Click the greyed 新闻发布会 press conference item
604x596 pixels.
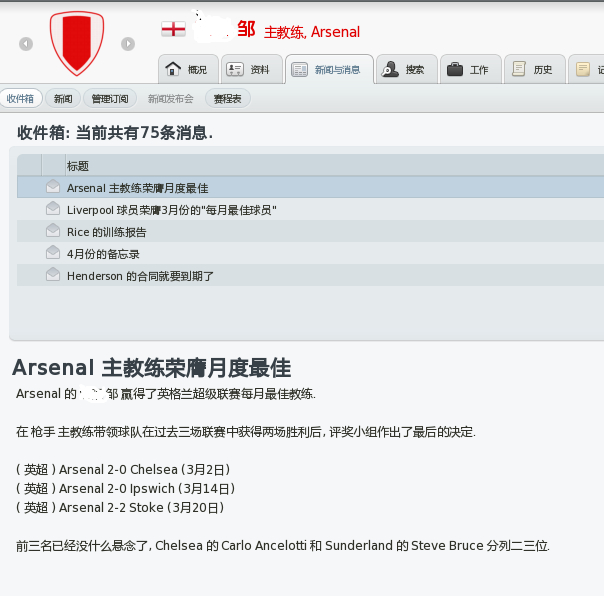coord(170,99)
